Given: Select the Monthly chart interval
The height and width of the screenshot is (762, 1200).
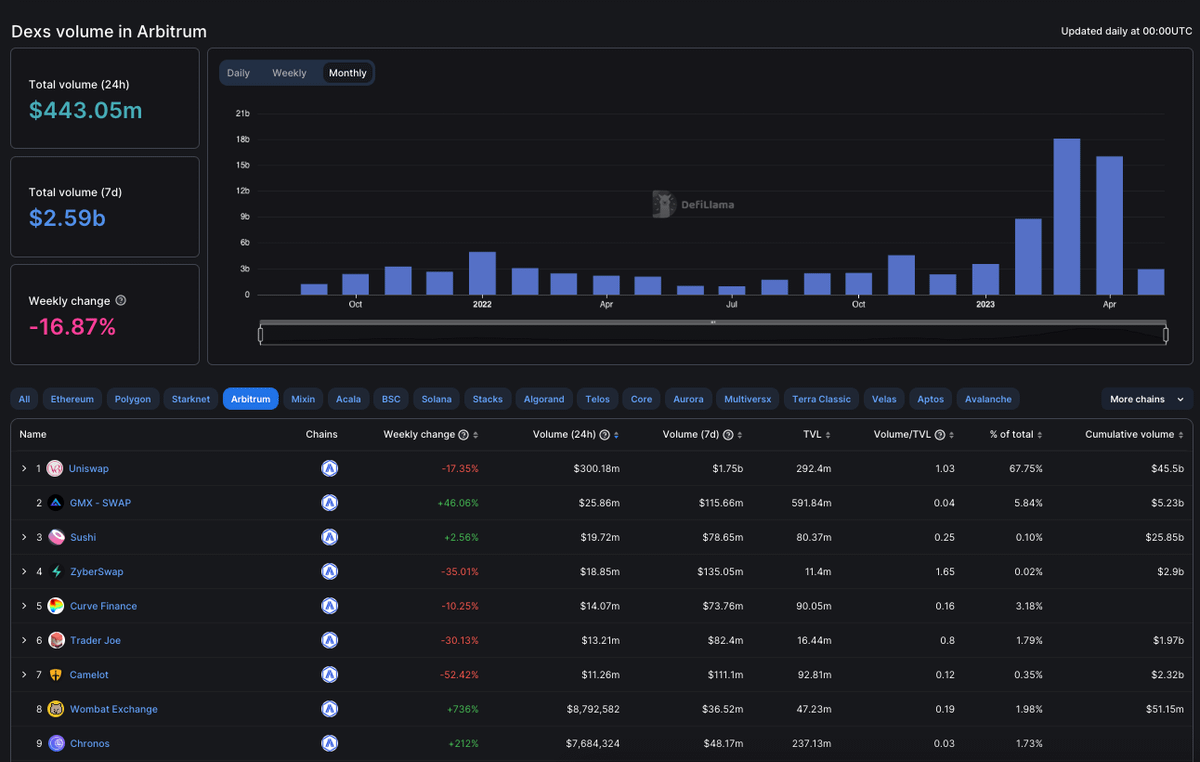Looking at the screenshot, I should pos(347,73).
